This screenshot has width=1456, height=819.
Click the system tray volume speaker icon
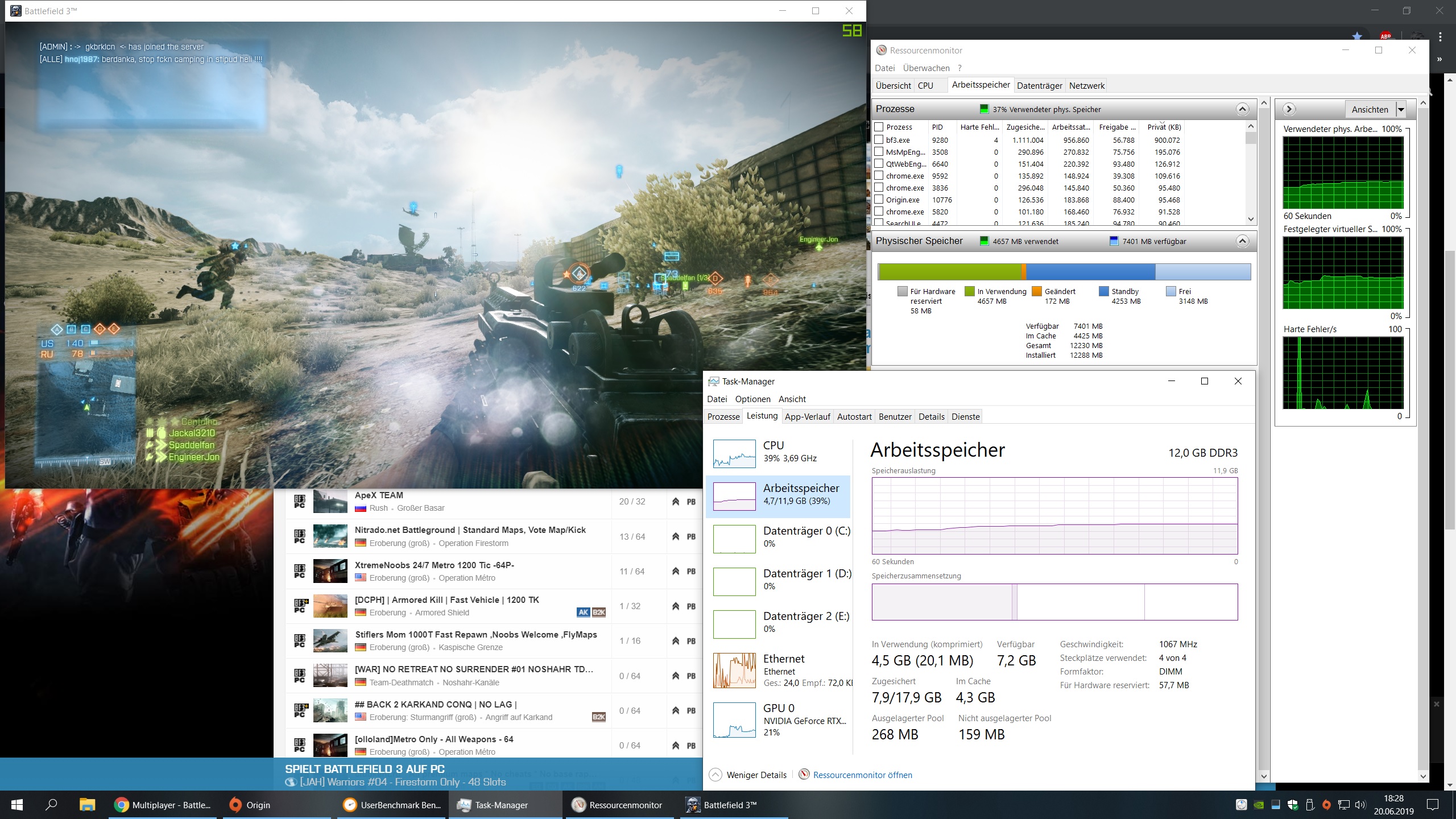[x=1360, y=805]
